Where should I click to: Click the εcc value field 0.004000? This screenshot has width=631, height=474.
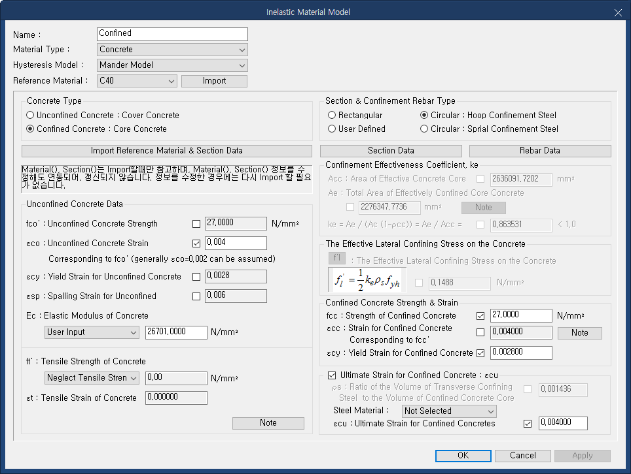coord(521,333)
